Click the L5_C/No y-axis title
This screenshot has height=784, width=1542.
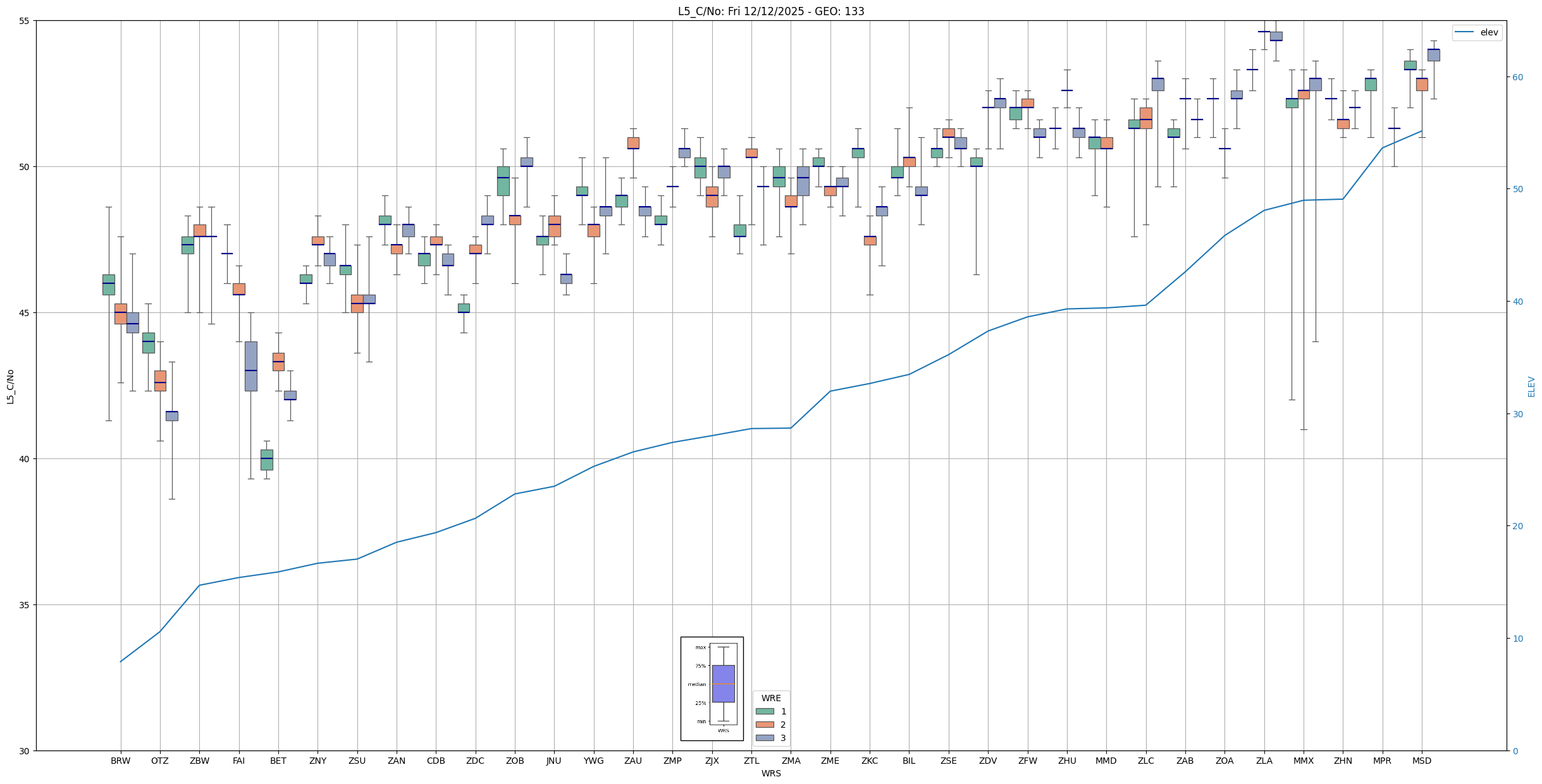click(x=10, y=386)
